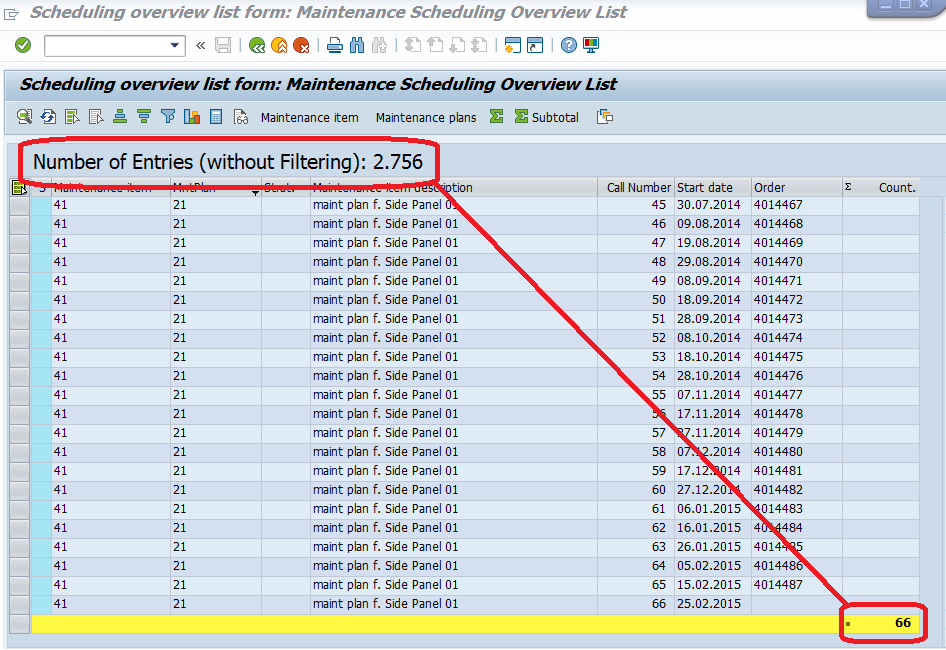Click call number 52 cell
946x650 pixels.
click(636, 338)
